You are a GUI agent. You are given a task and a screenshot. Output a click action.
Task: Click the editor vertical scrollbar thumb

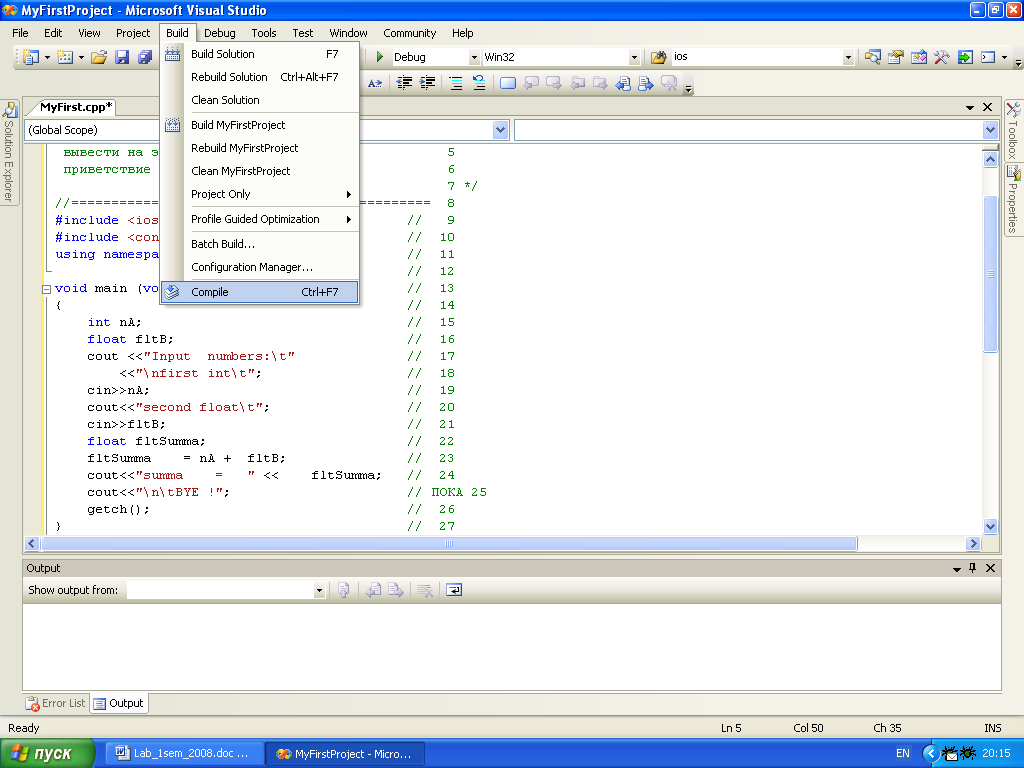[x=990, y=274]
